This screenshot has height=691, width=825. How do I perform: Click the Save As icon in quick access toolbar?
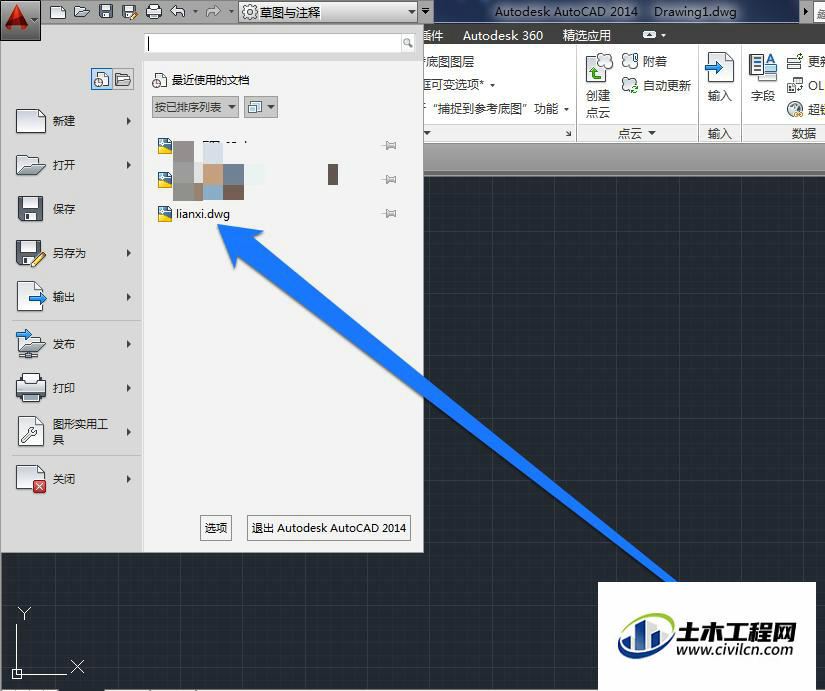(x=129, y=12)
